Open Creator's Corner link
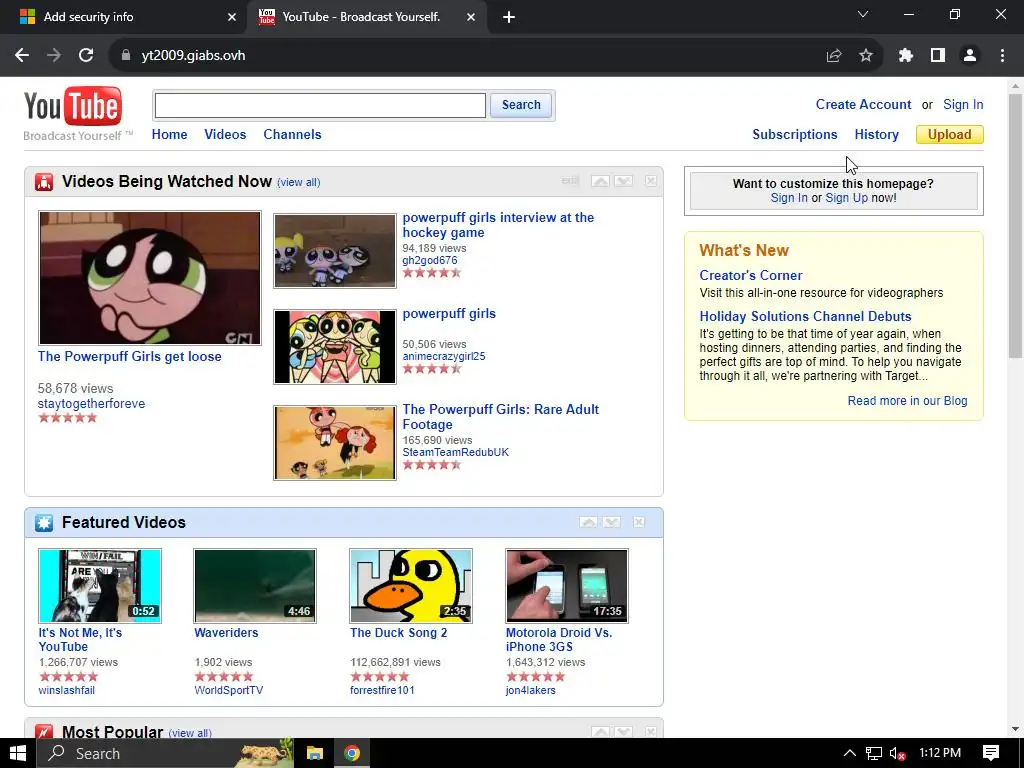 (751, 276)
